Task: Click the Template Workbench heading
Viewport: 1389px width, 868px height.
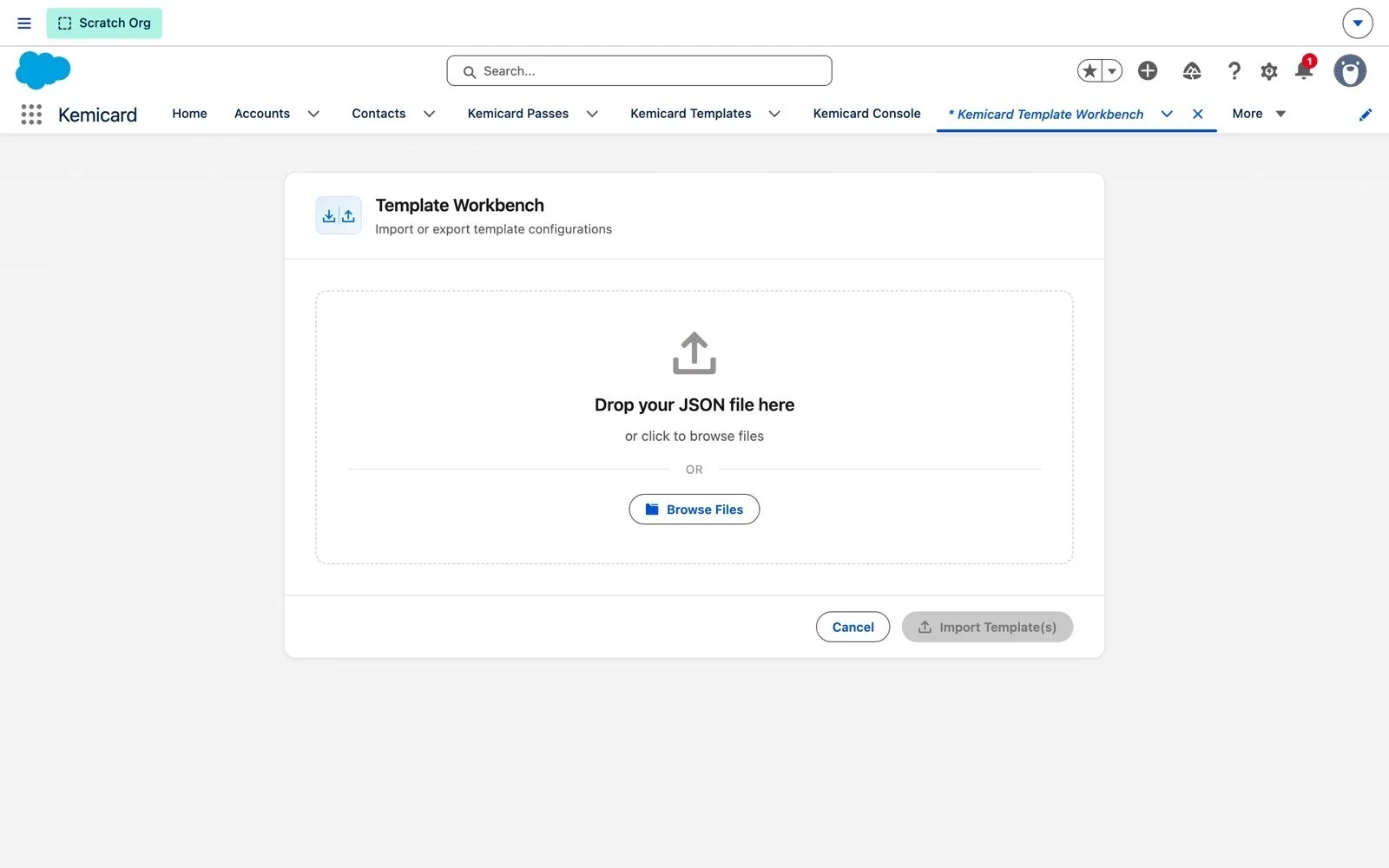Action: pyautogui.click(x=460, y=205)
